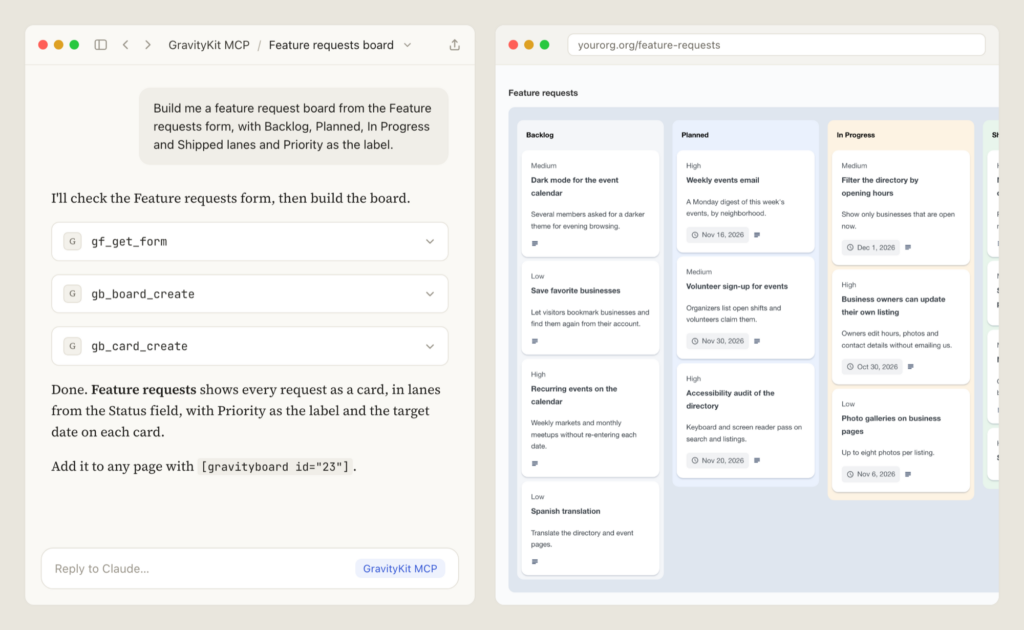Click the Planned lane header
This screenshot has width=1024, height=630.
pyautogui.click(x=695, y=135)
